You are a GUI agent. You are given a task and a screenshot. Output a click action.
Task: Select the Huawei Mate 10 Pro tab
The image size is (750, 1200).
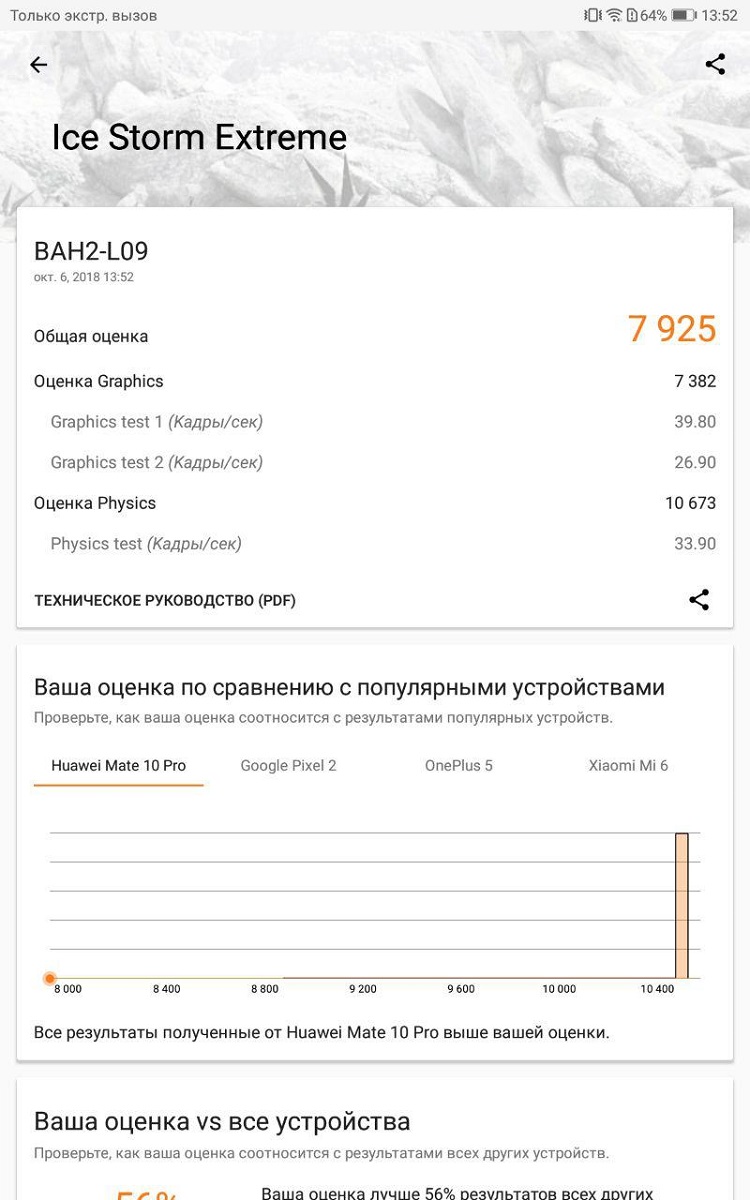(x=118, y=766)
